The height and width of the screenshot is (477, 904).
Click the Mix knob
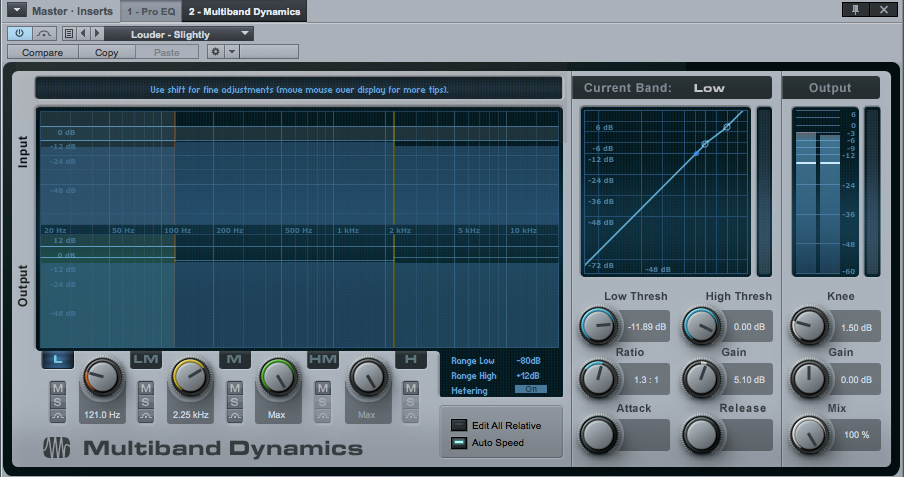pyautogui.click(x=809, y=435)
